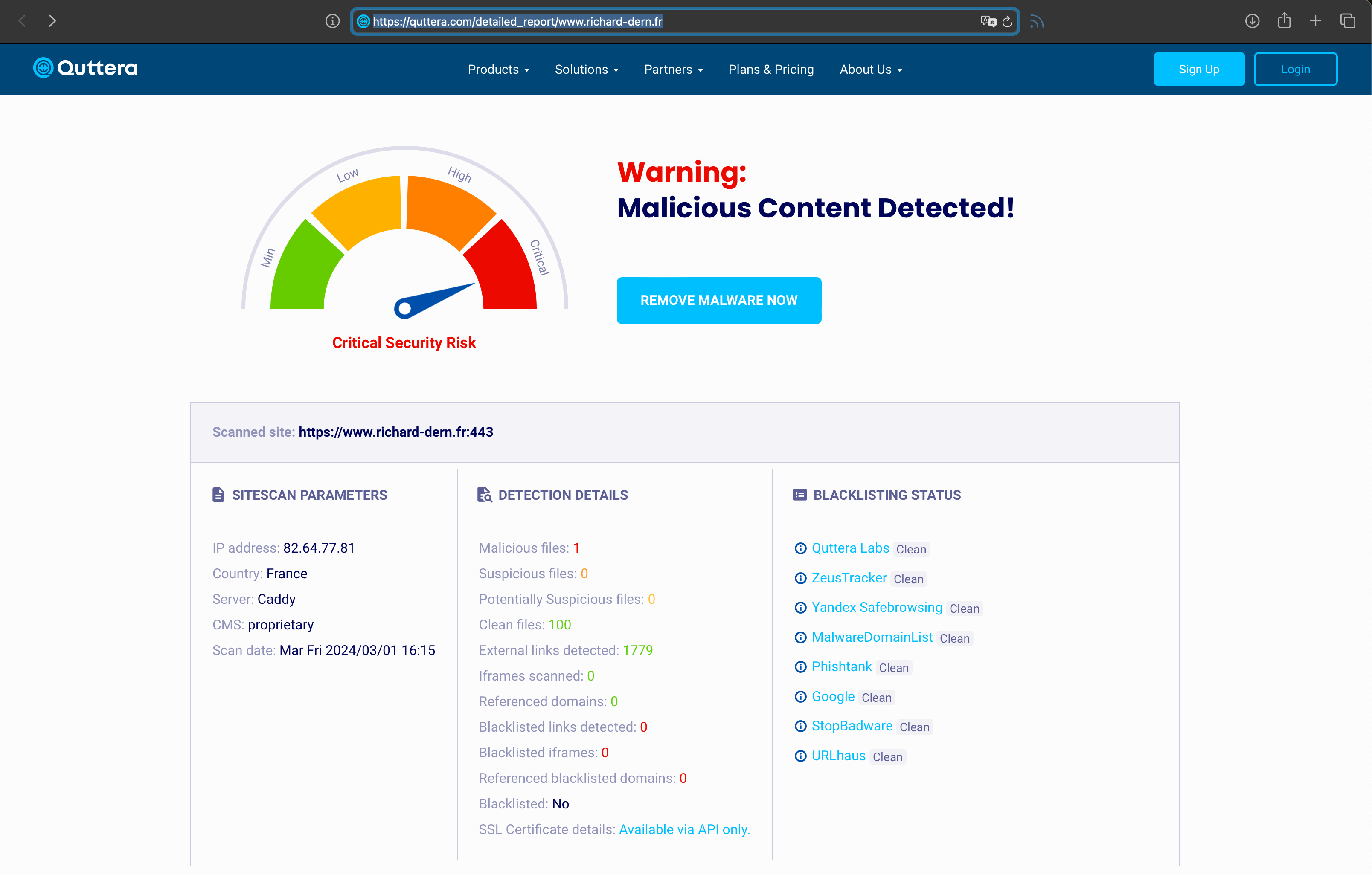Click site information icon left of address bar
The width and height of the screenshot is (1372, 875).
[x=333, y=22]
